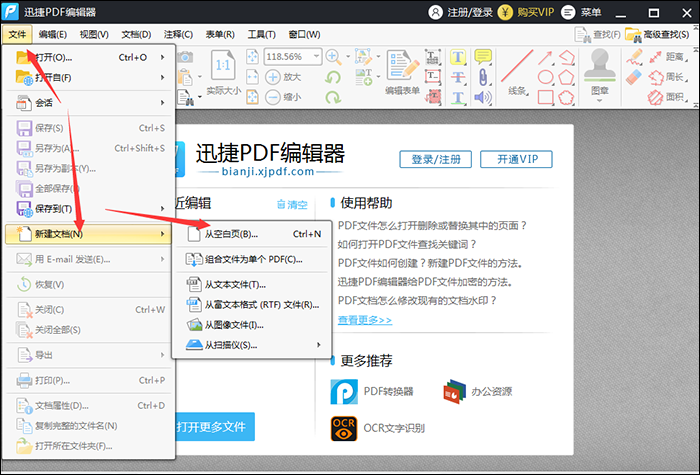Select the Area (面积) measure tool
The height and width of the screenshot is (475, 700).
[x=667, y=97]
